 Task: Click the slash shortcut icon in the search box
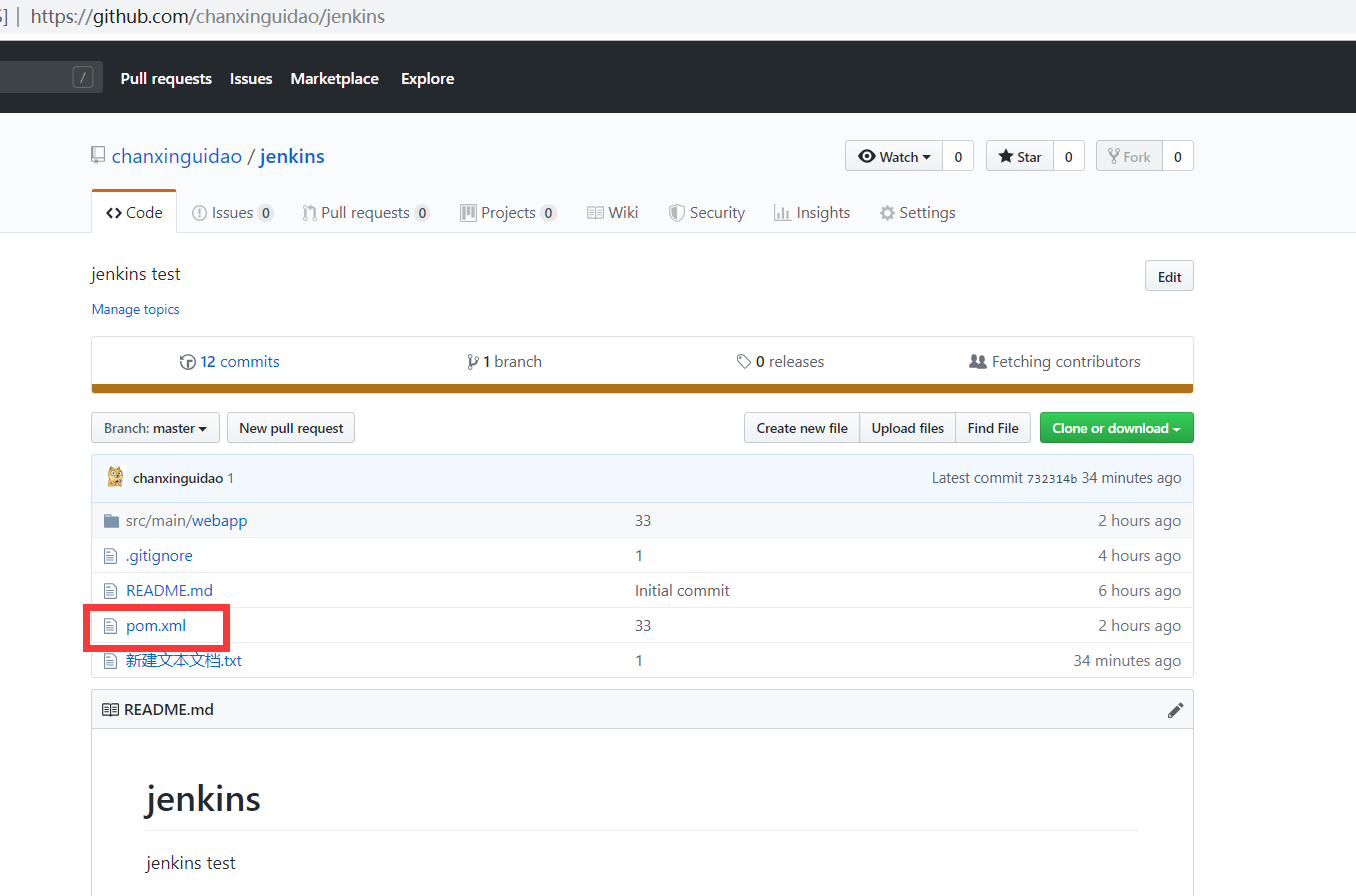[84, 77]
